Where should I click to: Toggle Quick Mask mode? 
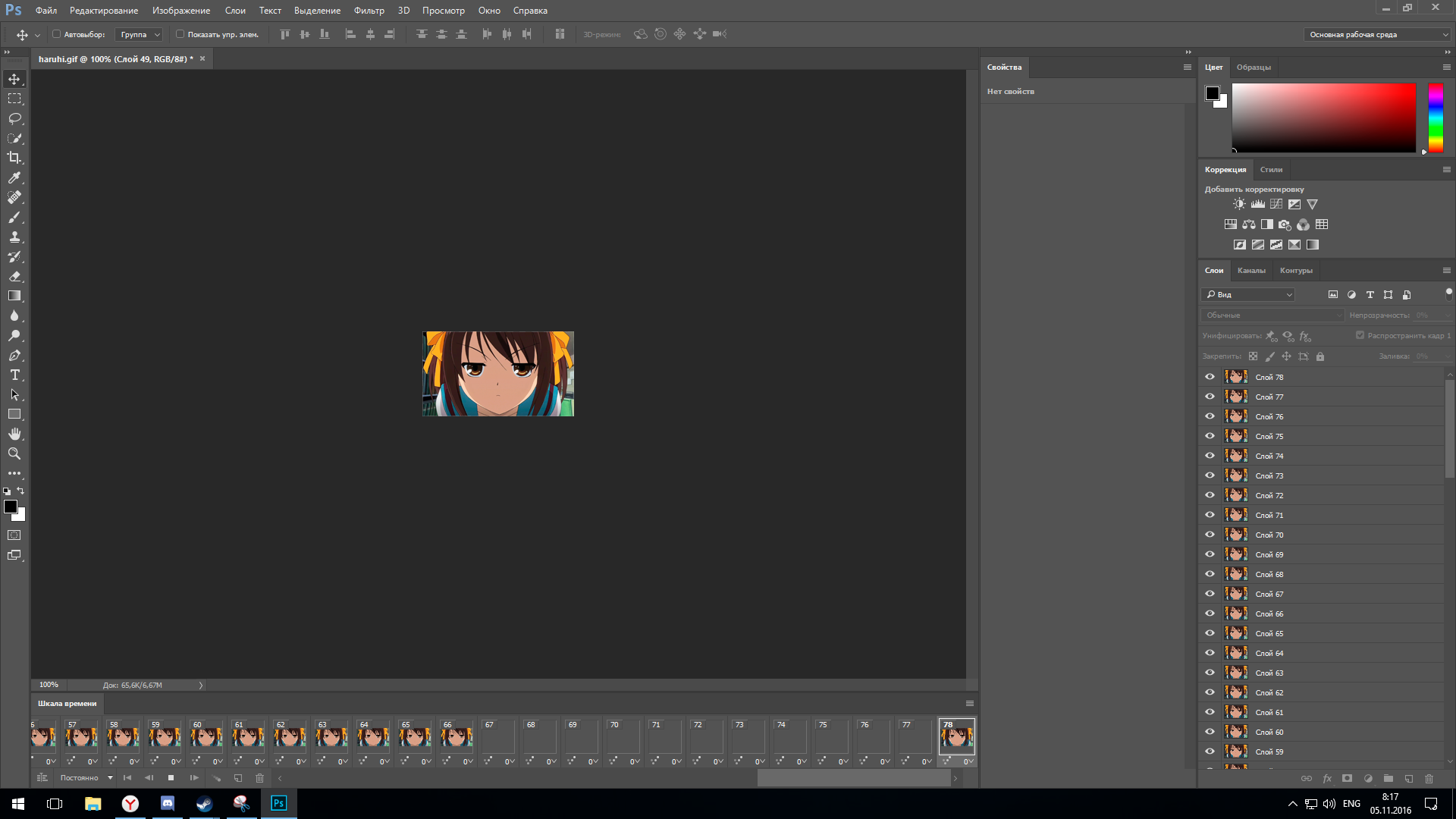coord(14,535)
